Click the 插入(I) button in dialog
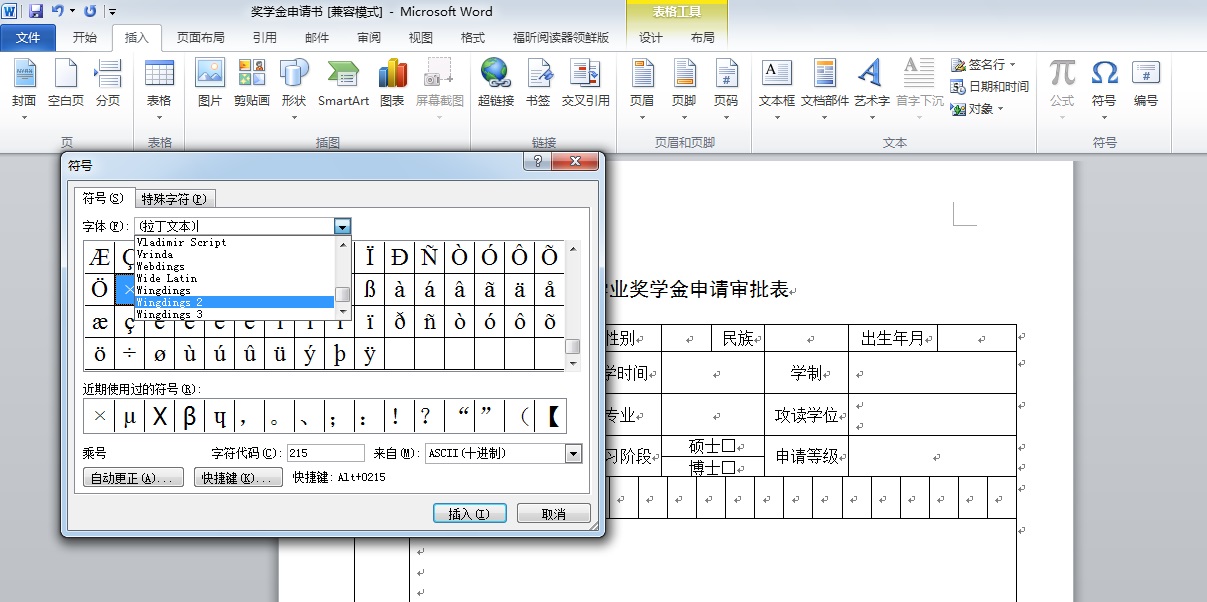1207x602 pixels. (469, 513)
